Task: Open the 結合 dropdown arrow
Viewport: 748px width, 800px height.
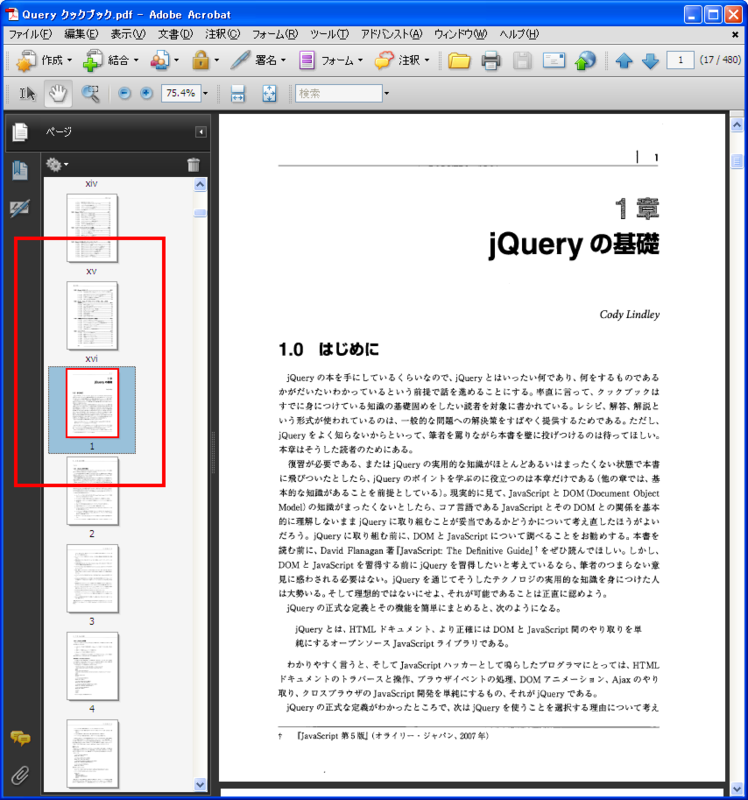Action: pyautogui.click(x=136, y=61)
